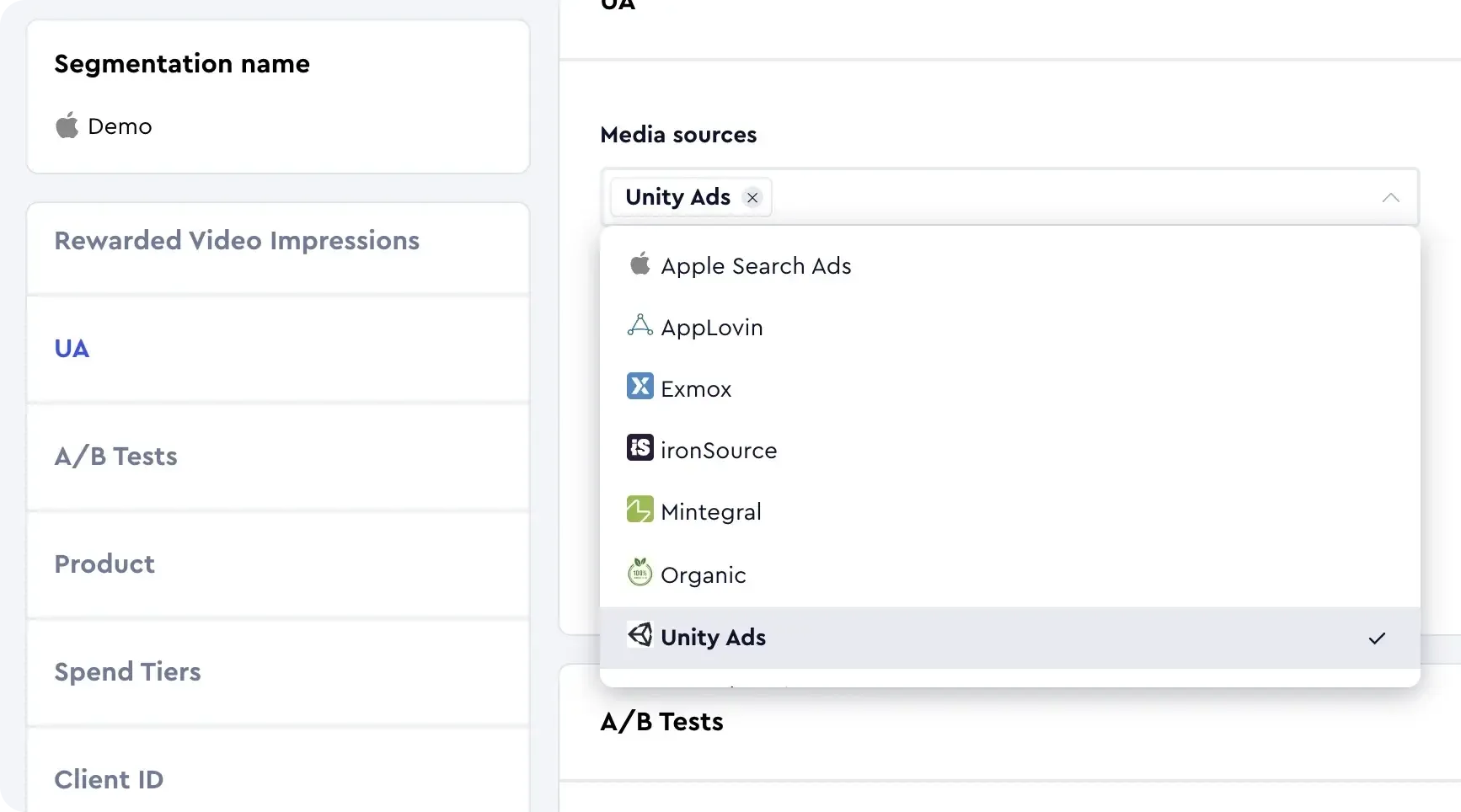Click the Exmox logo icon

tap(640, 387)
